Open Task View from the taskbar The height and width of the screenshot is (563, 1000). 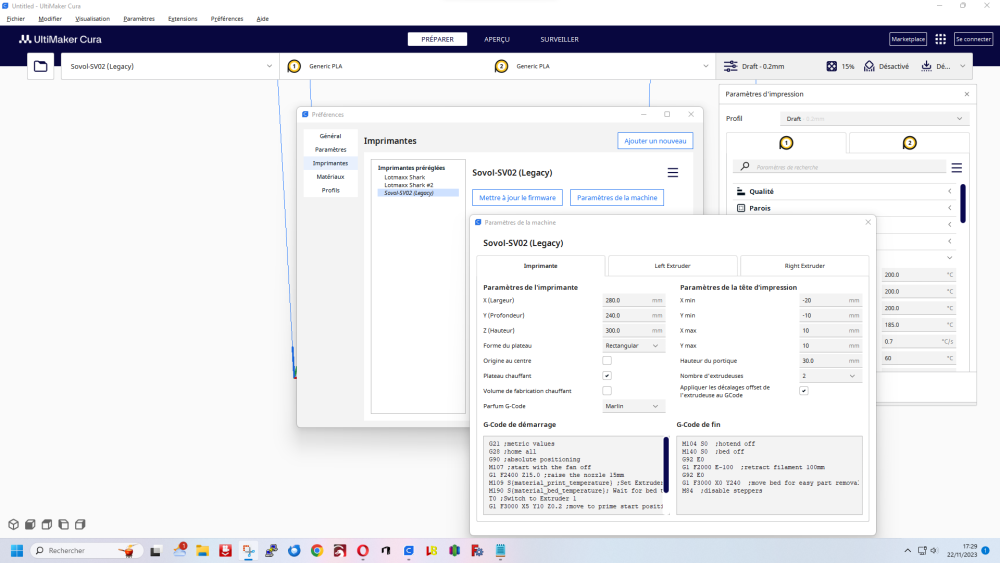[155, 551]
